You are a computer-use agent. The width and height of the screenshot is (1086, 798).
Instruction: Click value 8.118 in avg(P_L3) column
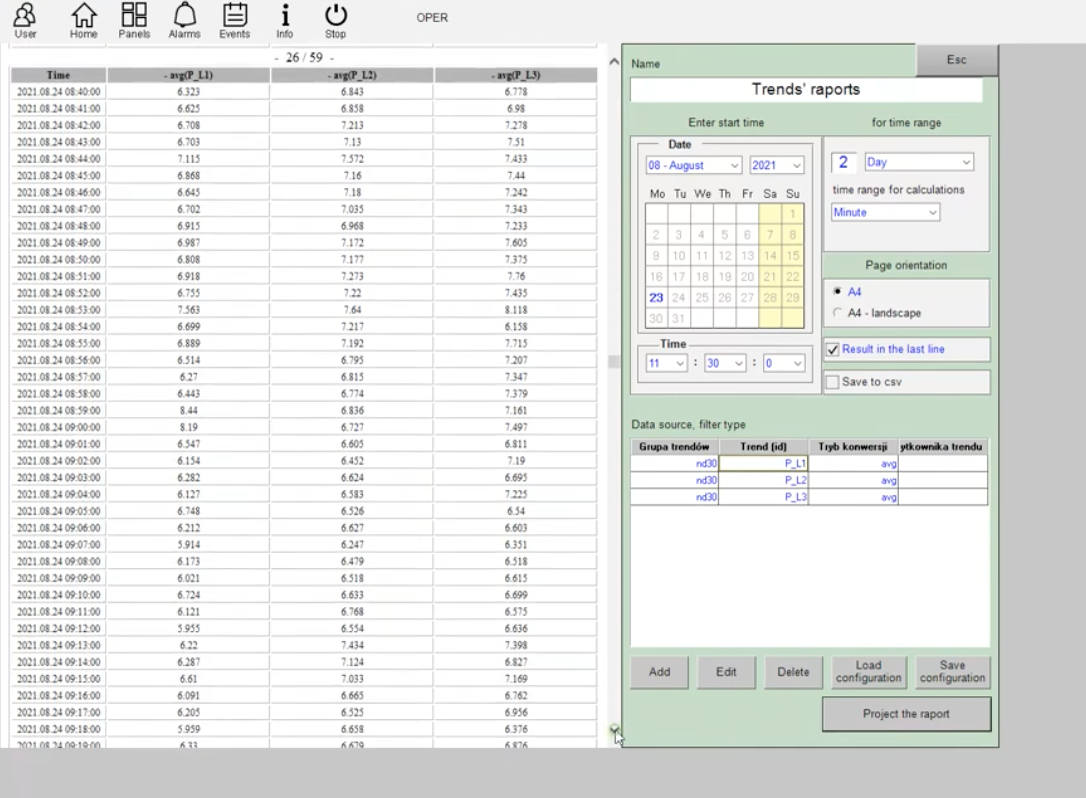click(516, 310)
